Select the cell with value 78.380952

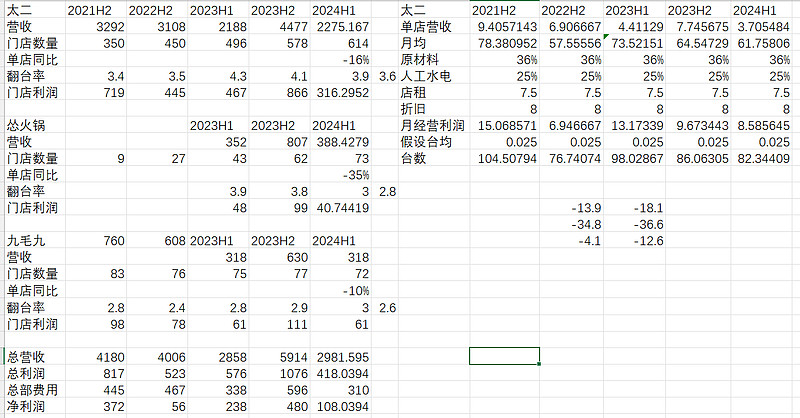click(x=505, y=43)
